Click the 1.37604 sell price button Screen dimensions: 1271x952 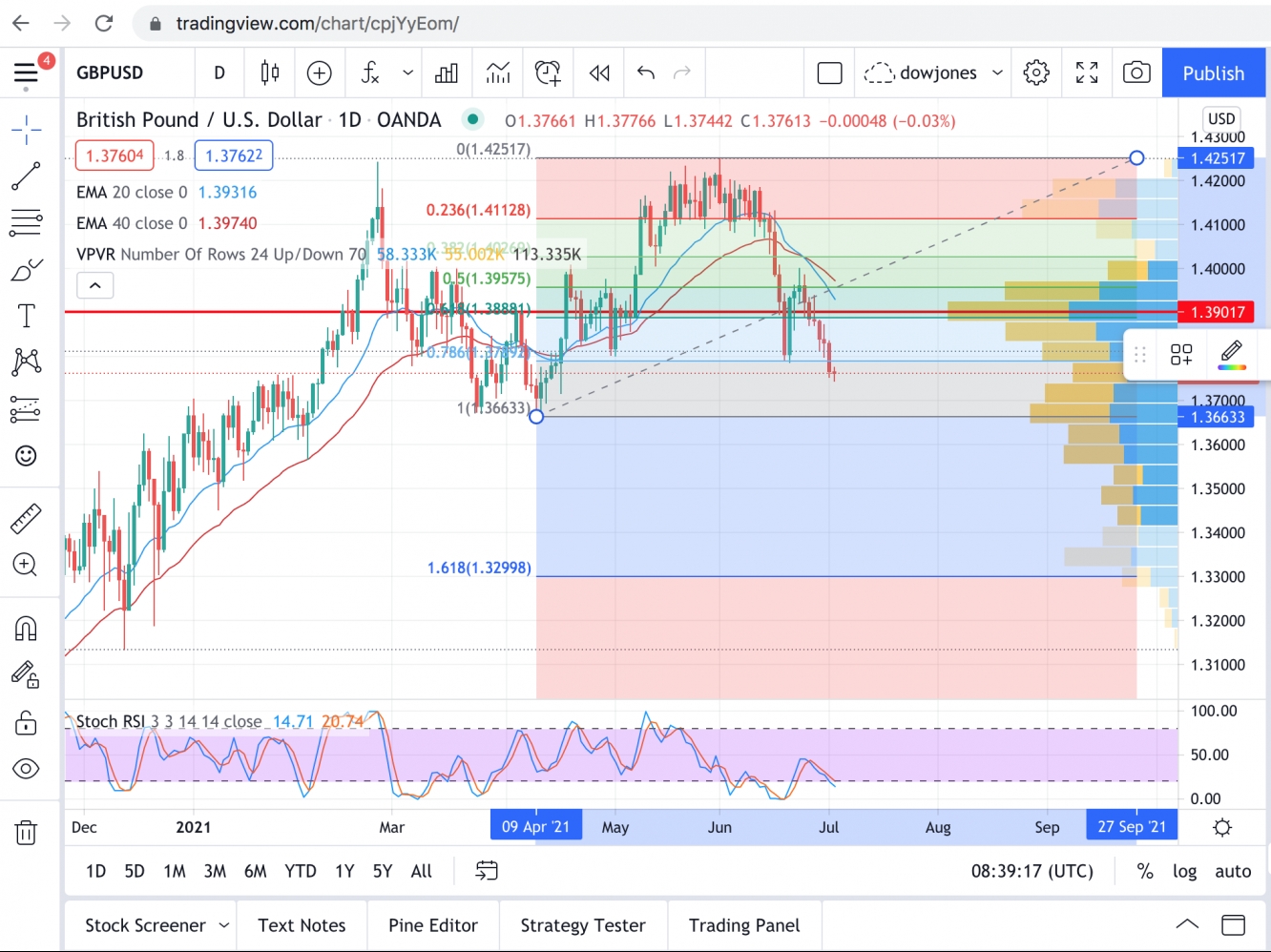(115, 155)
